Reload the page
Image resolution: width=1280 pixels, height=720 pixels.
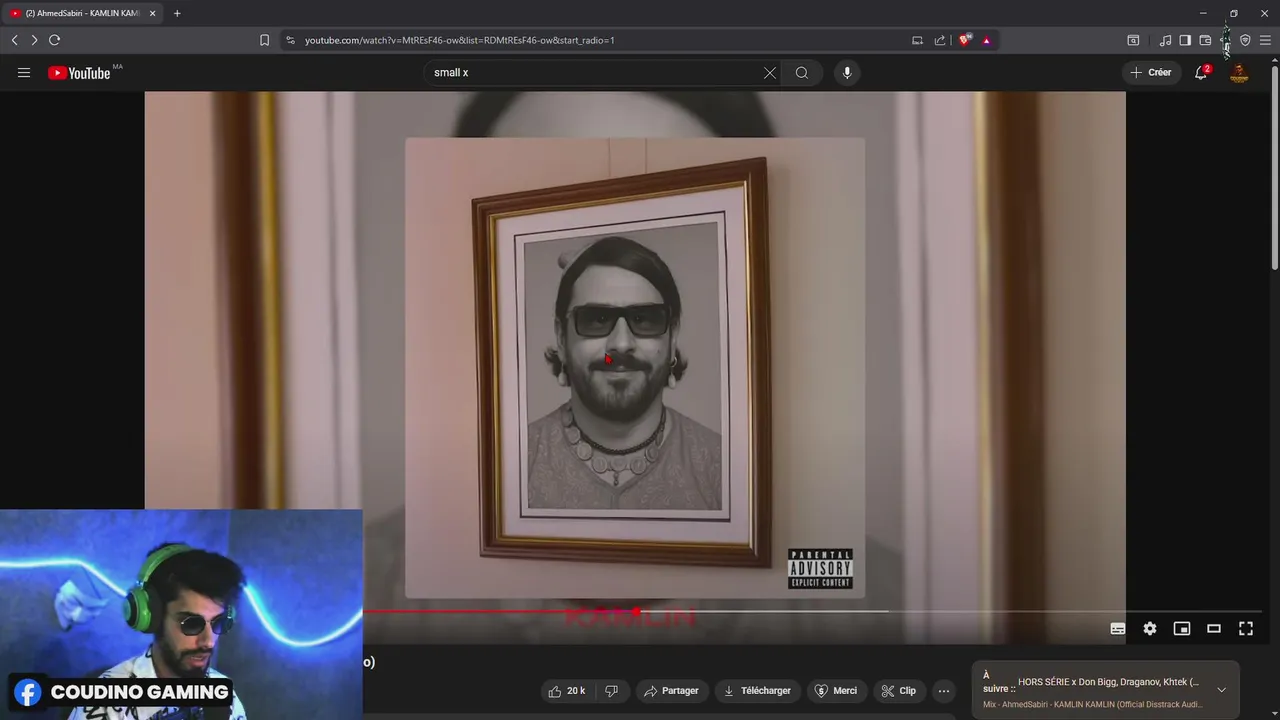coord(55,40)
